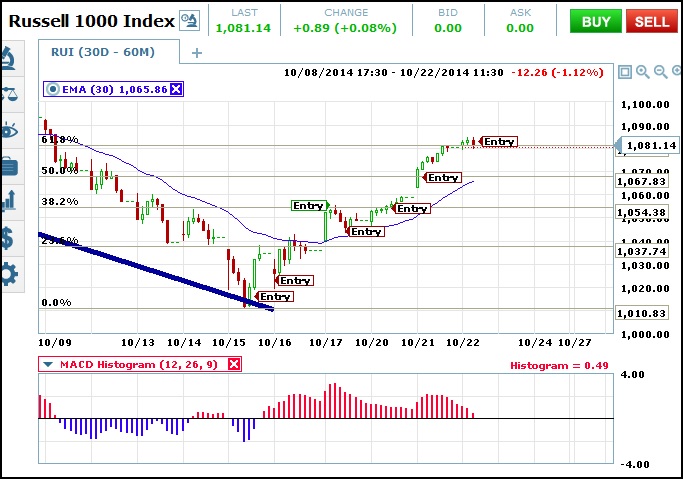Click the Entry marker near the 1,067.83 level

442,177
